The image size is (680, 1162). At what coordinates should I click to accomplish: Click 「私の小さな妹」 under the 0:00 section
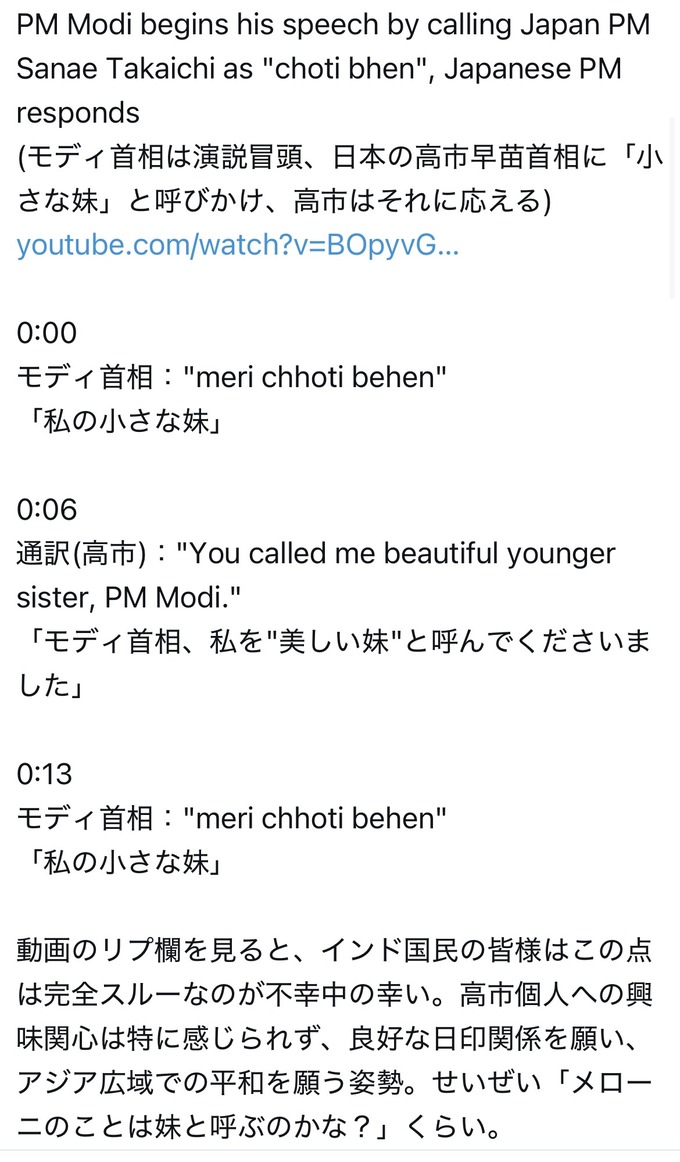coord(122,422)
